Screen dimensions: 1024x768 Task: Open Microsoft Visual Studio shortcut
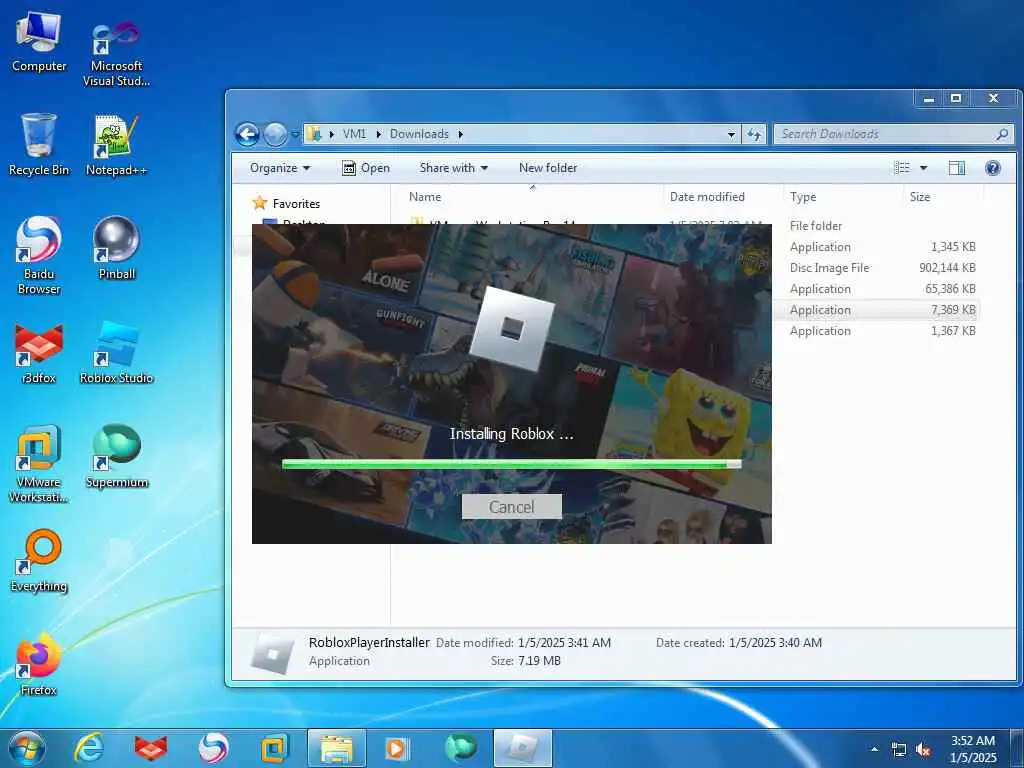(116, 52)
